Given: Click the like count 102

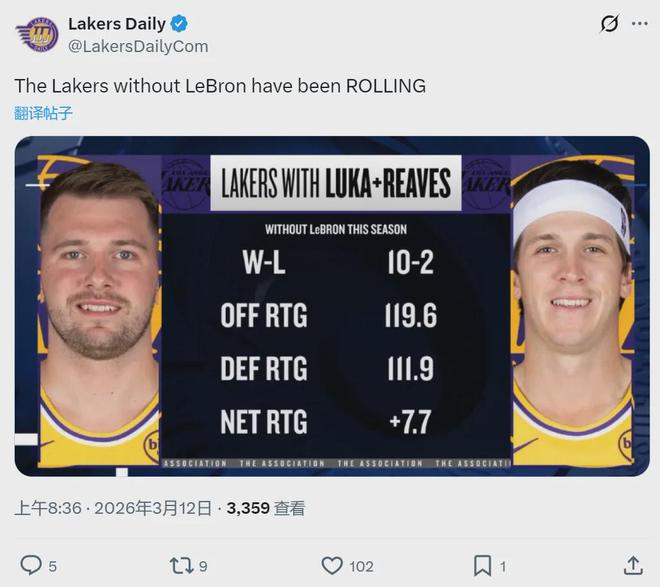Looking at the screenshot, I should point(361,566).
